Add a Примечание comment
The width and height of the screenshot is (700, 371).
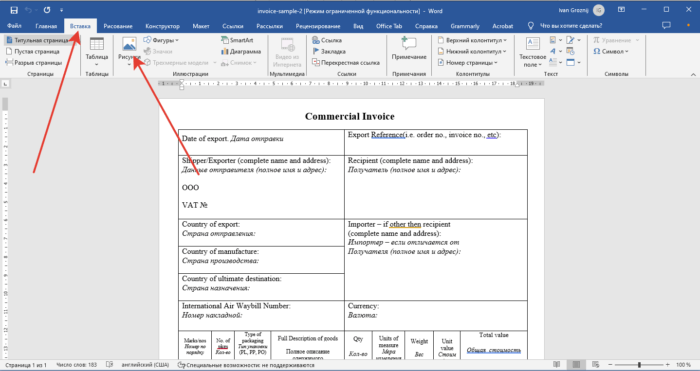coord(409,49)
